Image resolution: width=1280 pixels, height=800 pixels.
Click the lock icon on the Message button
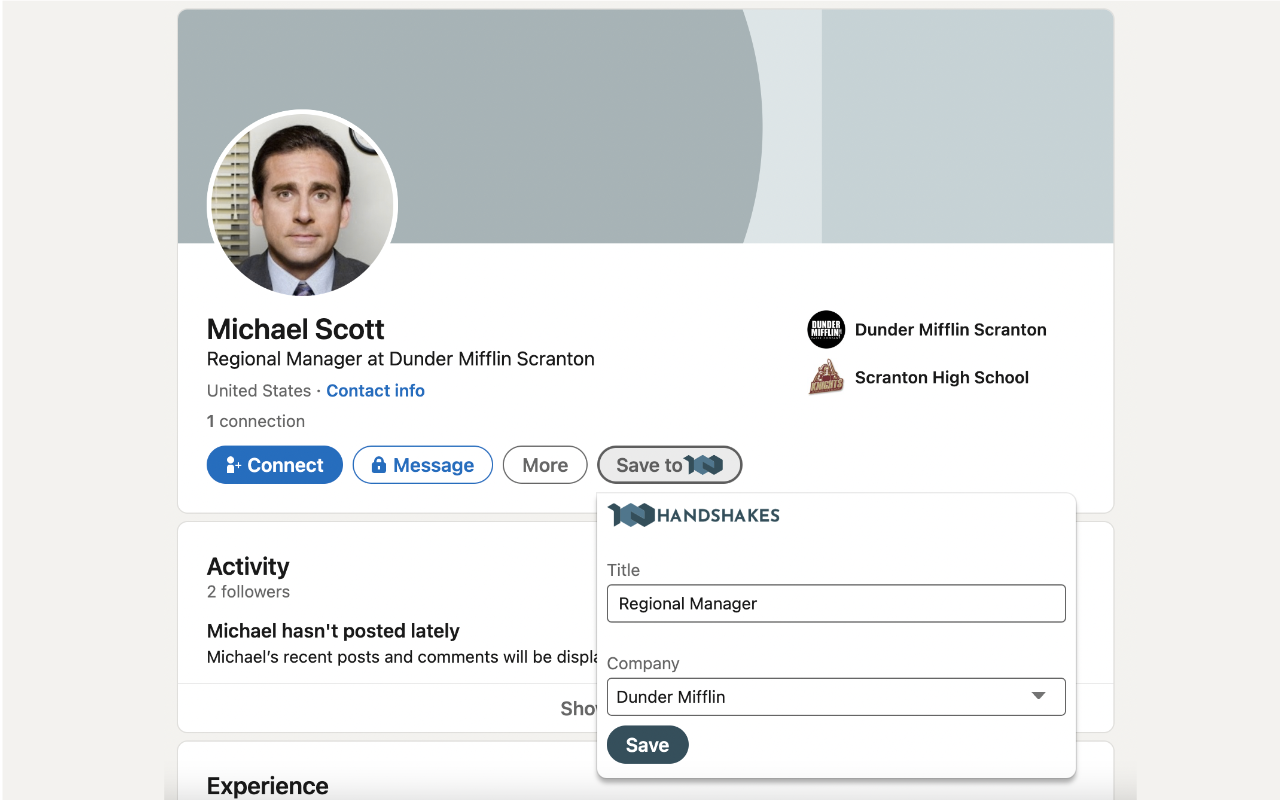tap(379, 465)
